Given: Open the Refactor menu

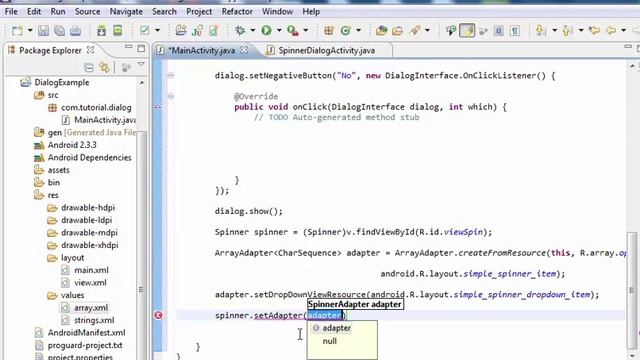Looking at the screenshot, I should click(237, 11).
